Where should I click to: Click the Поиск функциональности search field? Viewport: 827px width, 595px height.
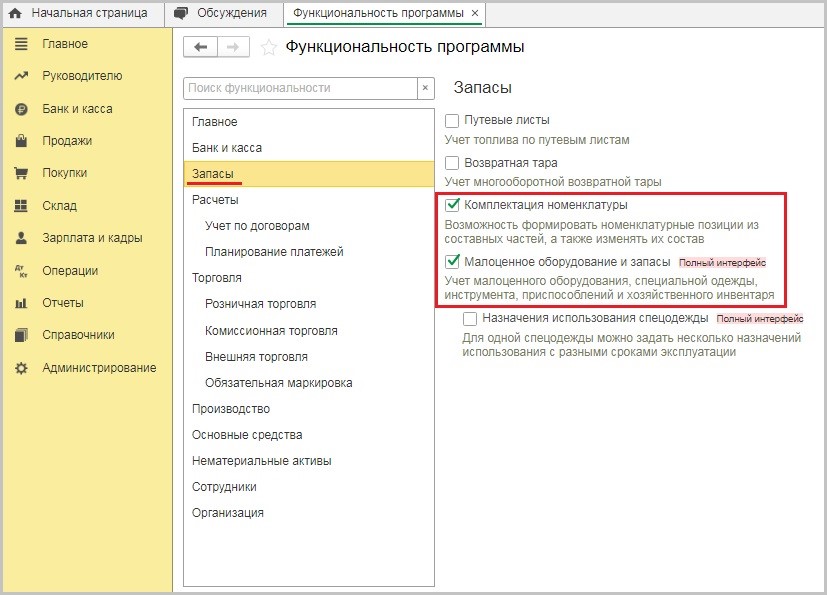[x=300, y=88]
